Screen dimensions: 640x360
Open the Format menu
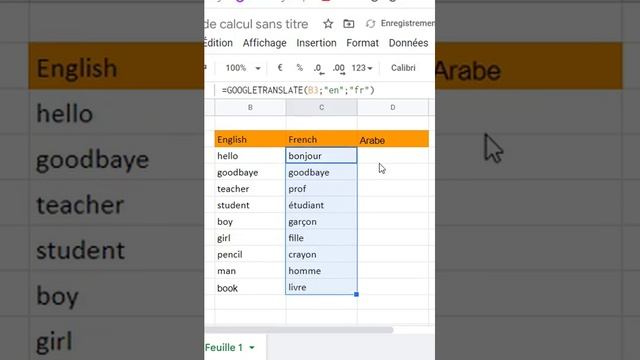[362, 43]
